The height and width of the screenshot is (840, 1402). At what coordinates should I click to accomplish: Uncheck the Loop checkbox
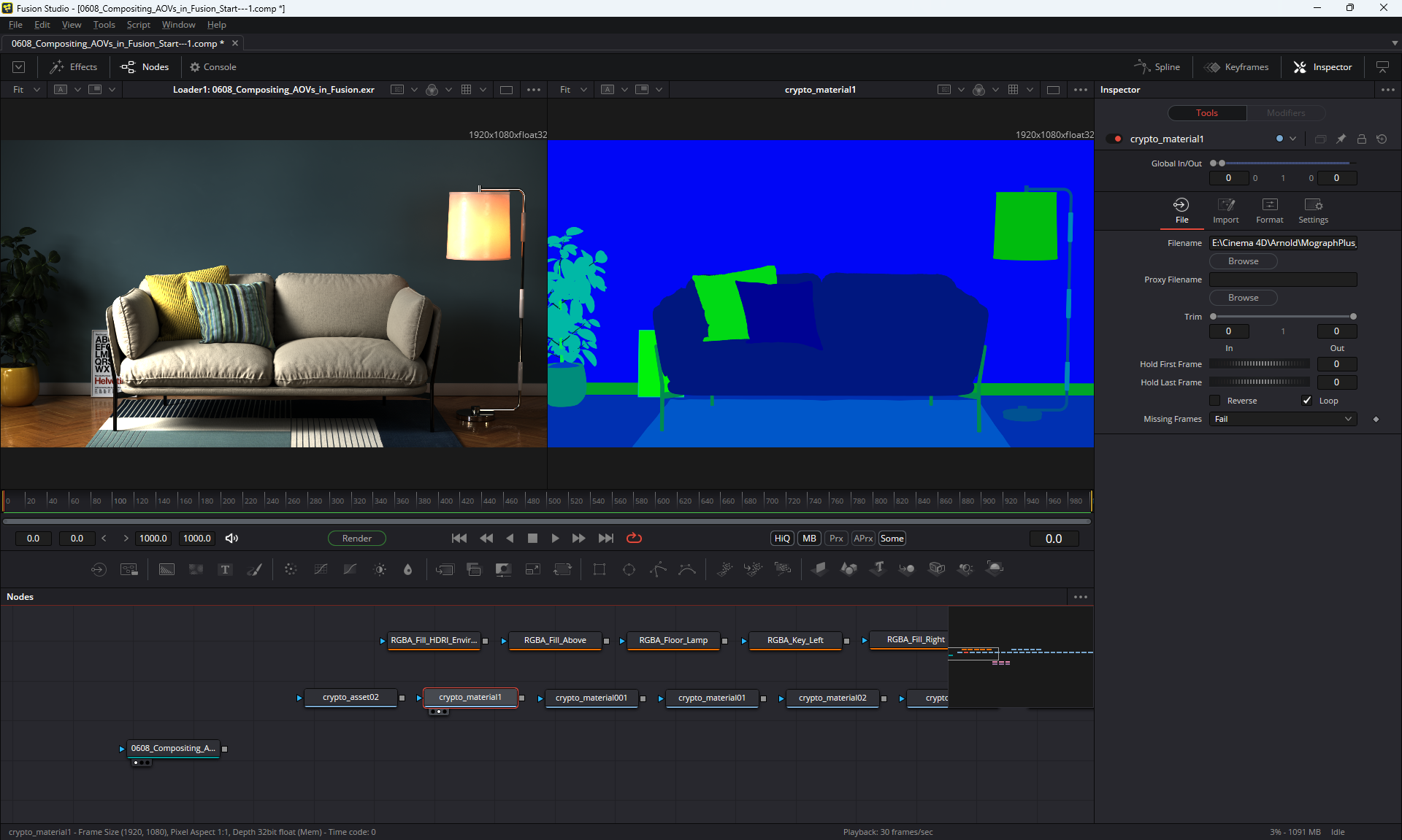coord(1307,401)
